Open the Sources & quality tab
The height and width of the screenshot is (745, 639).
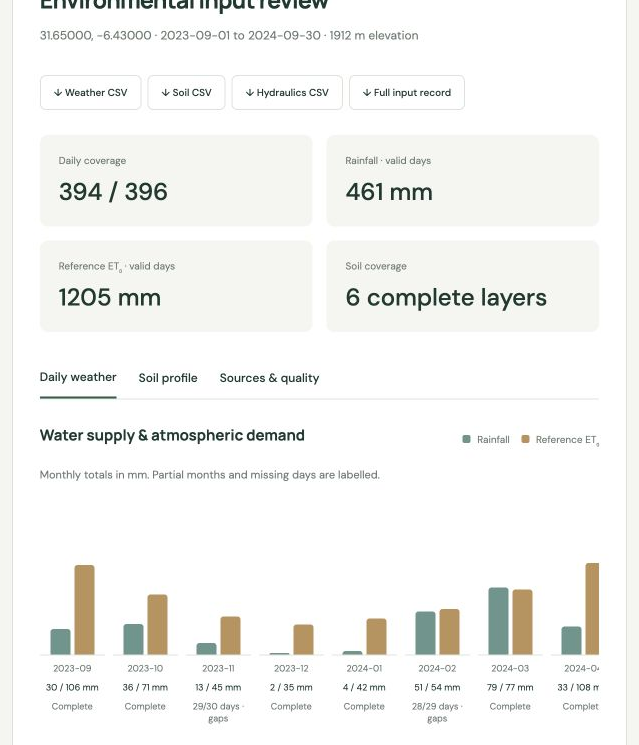point(269,378)
